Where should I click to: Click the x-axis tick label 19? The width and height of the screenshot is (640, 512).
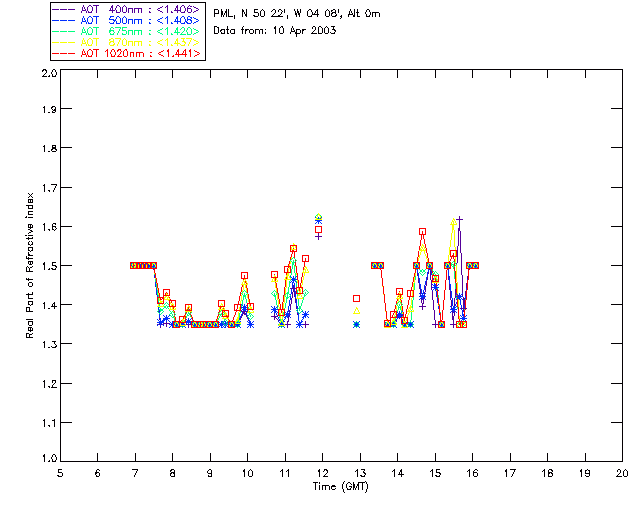[585, 473]
